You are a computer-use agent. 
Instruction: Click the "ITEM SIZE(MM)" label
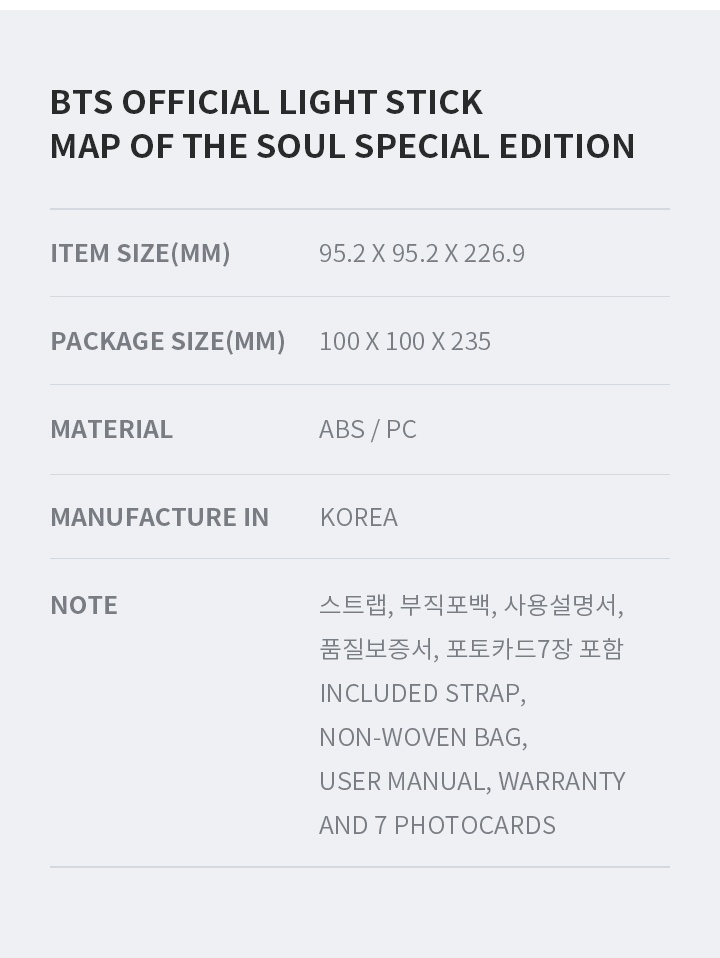pos(140,253)
